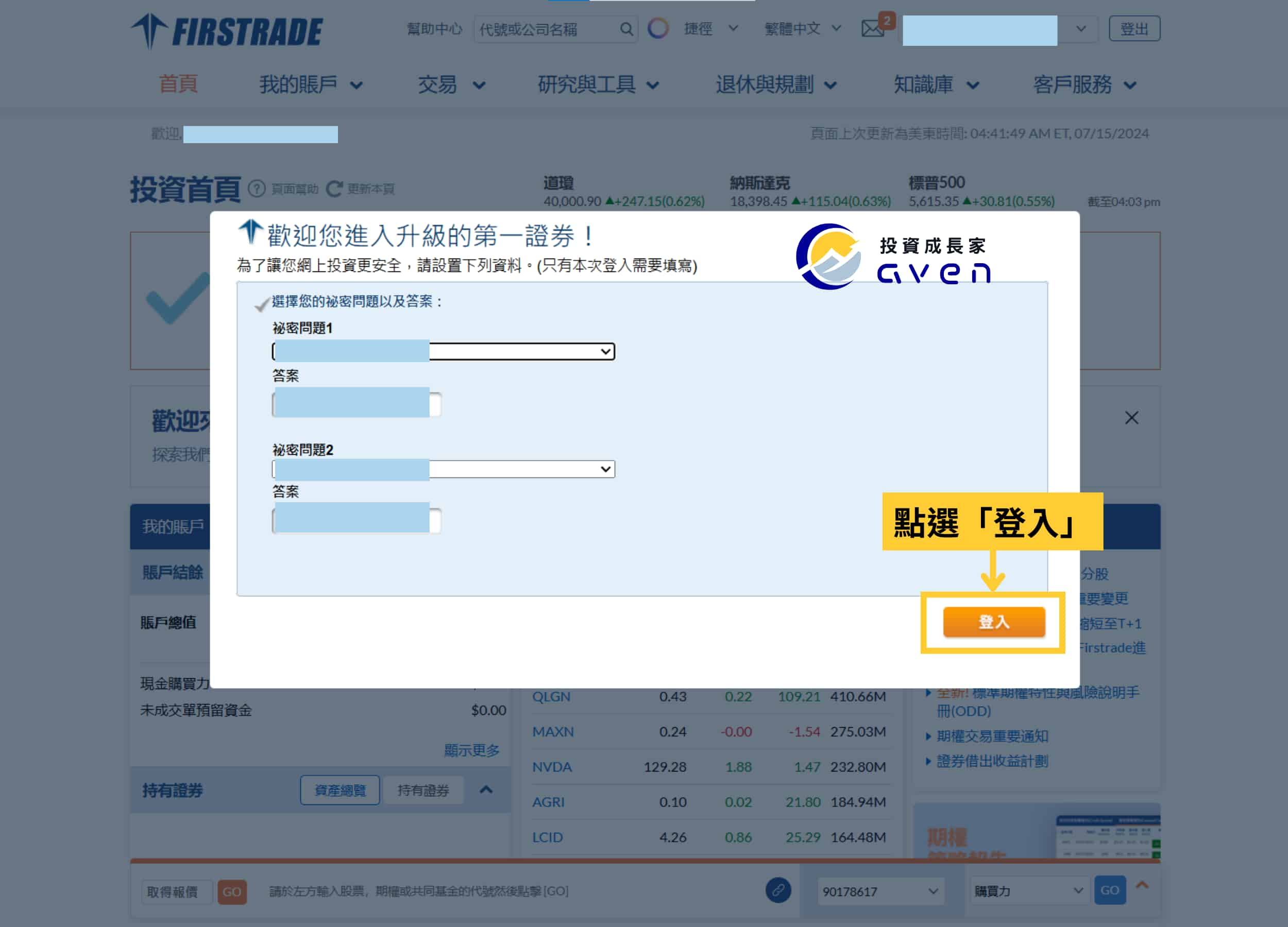1288x927 pixels.
Task: Open the 交易 menu
Action: point(451,84)
